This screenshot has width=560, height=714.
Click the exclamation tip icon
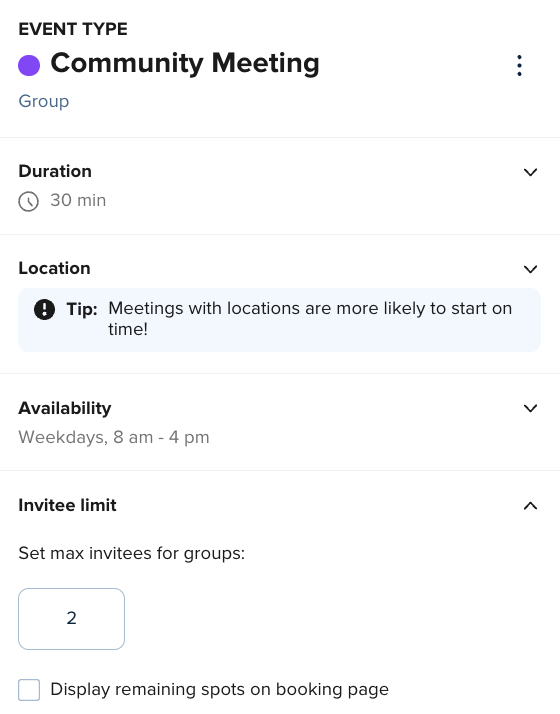45,309
